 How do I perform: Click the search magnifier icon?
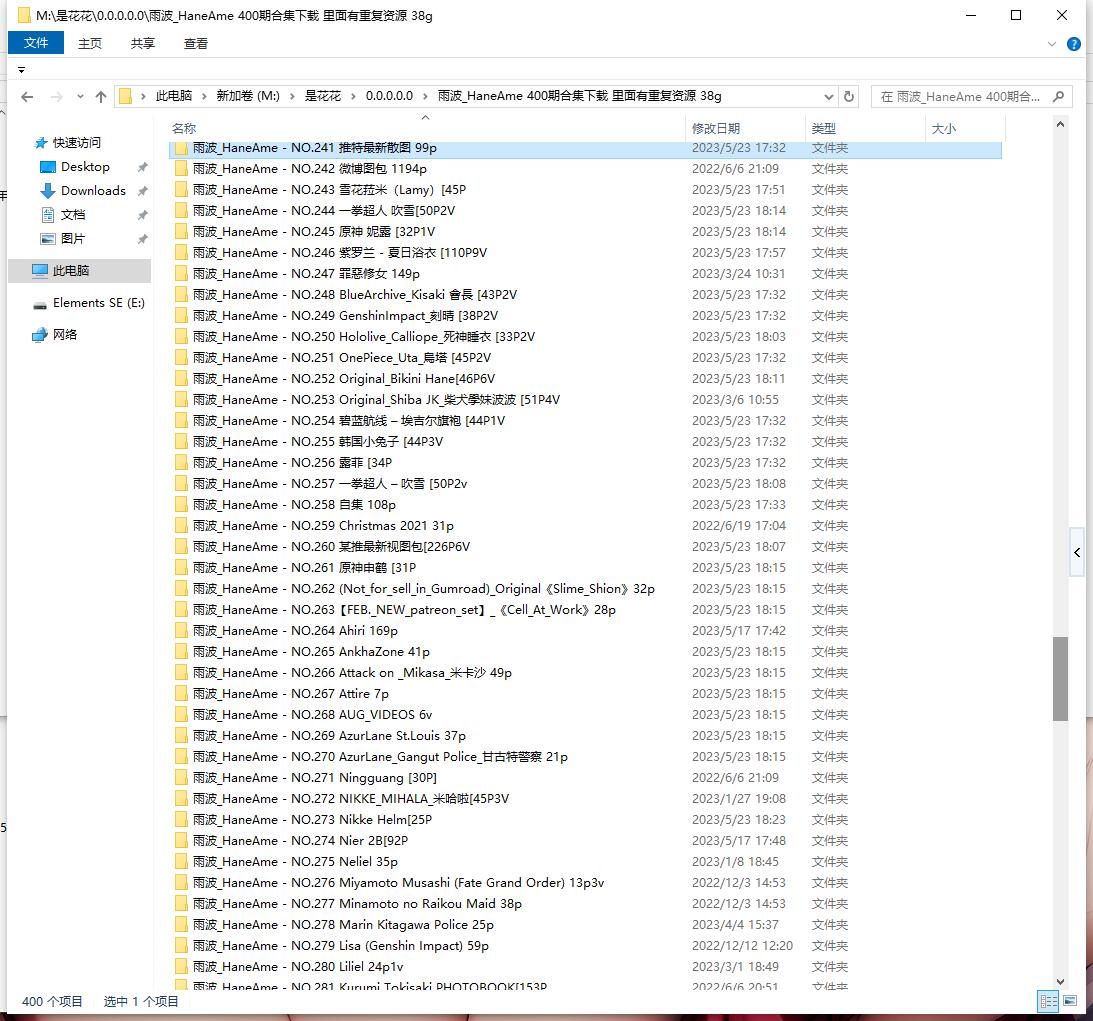(x=1058, y=97)
